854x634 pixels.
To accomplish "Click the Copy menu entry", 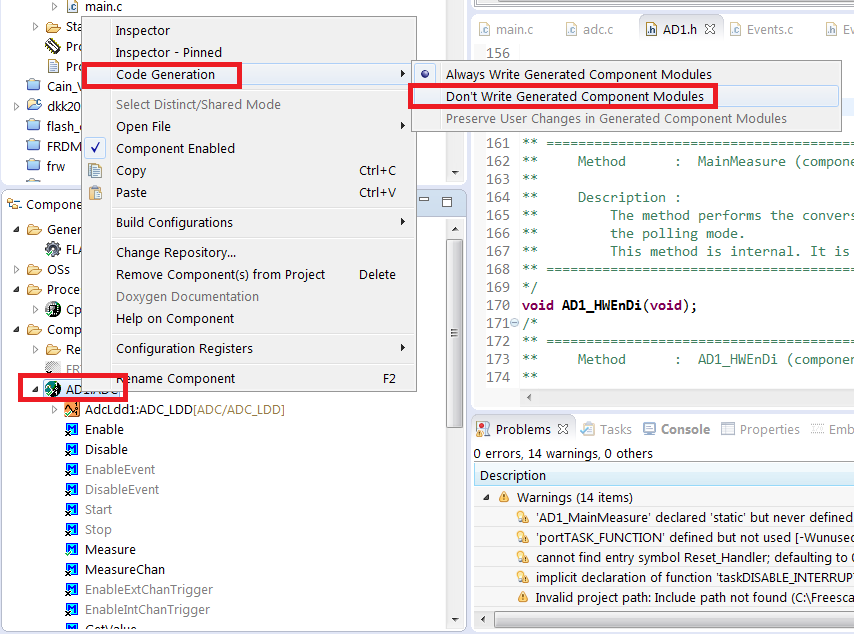I will [131, 170].
